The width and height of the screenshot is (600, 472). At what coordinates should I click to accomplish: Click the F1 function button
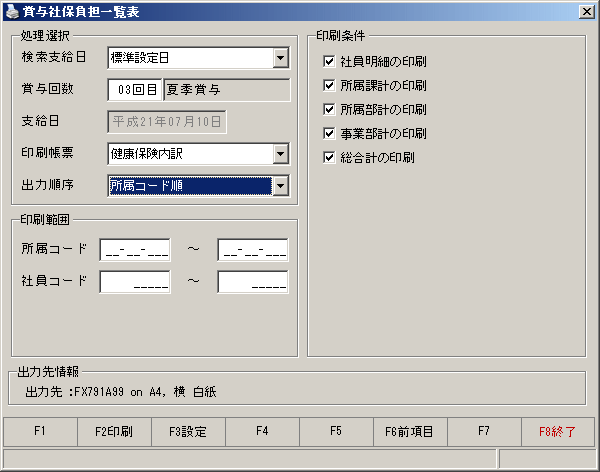click(x=40, y=432)
